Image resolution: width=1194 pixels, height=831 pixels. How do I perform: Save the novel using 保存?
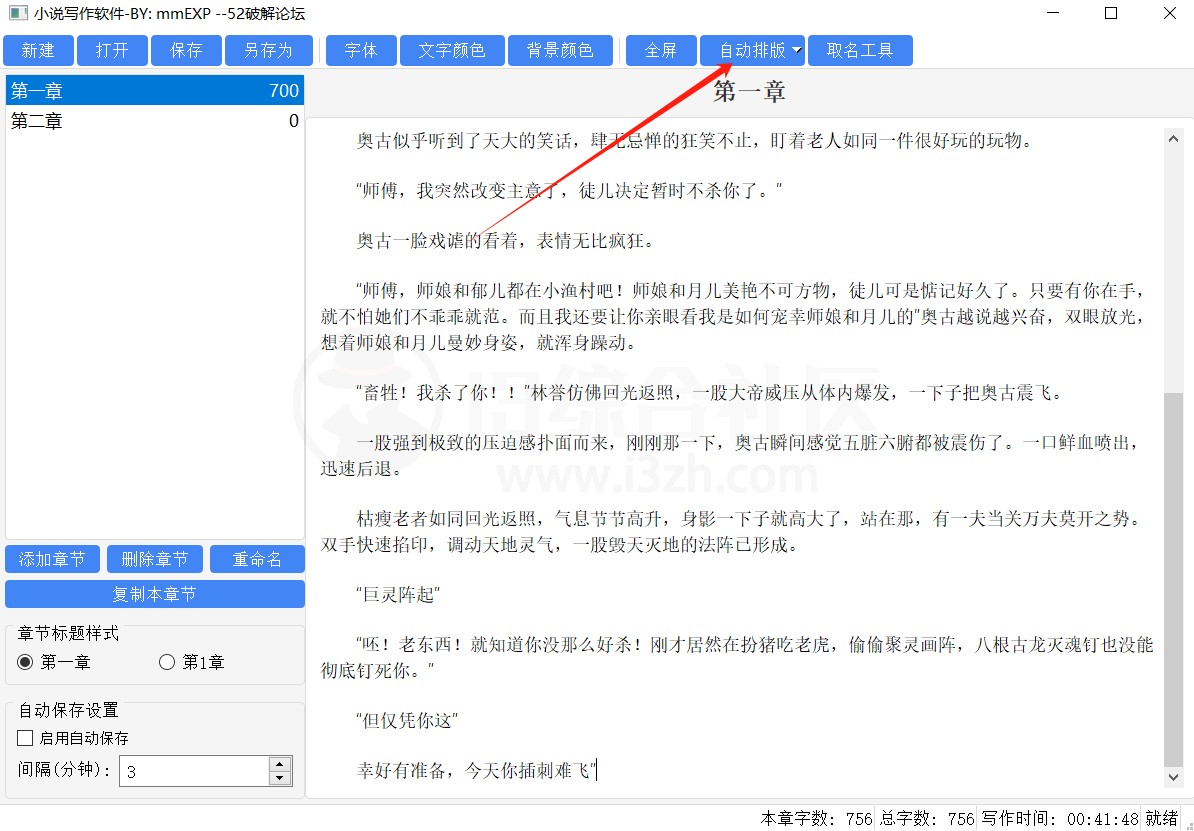click(186, 51)
